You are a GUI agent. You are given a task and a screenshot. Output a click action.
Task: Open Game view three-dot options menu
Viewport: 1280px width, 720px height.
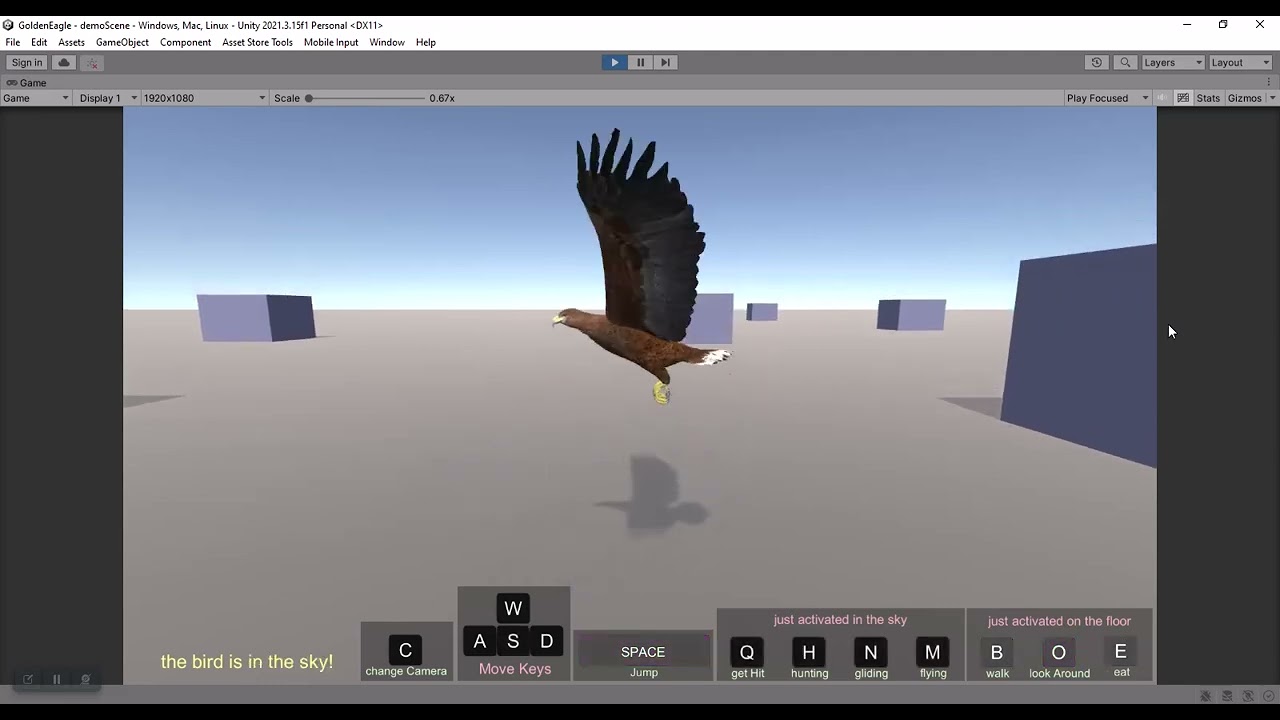(x=1270, y=82)
